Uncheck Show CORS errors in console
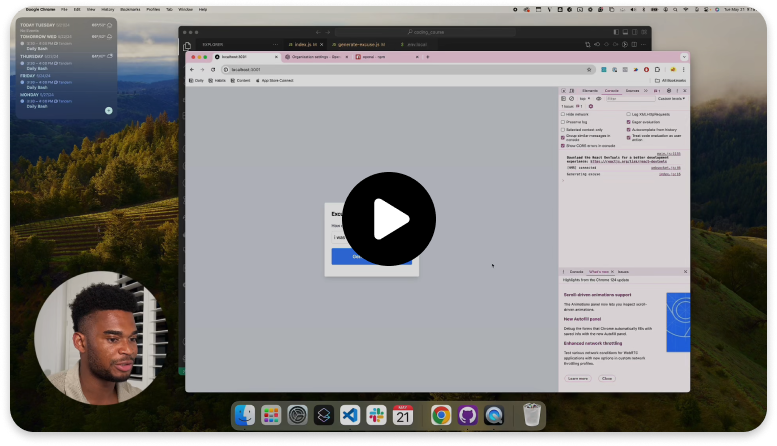The width and height of the screenshot is (777, 446). click(563, 146)
